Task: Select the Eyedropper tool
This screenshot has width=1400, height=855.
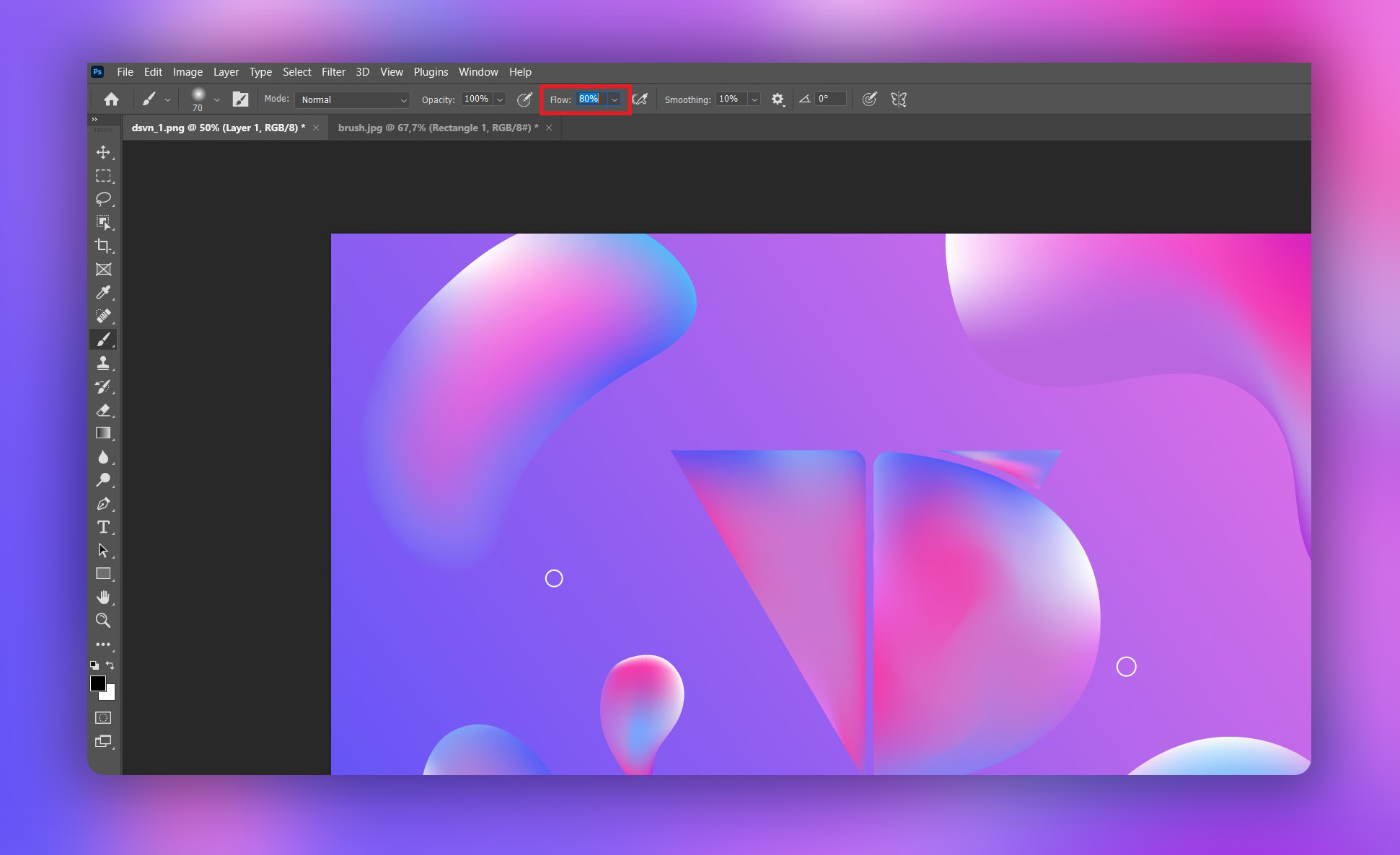Action: point(103,293)
